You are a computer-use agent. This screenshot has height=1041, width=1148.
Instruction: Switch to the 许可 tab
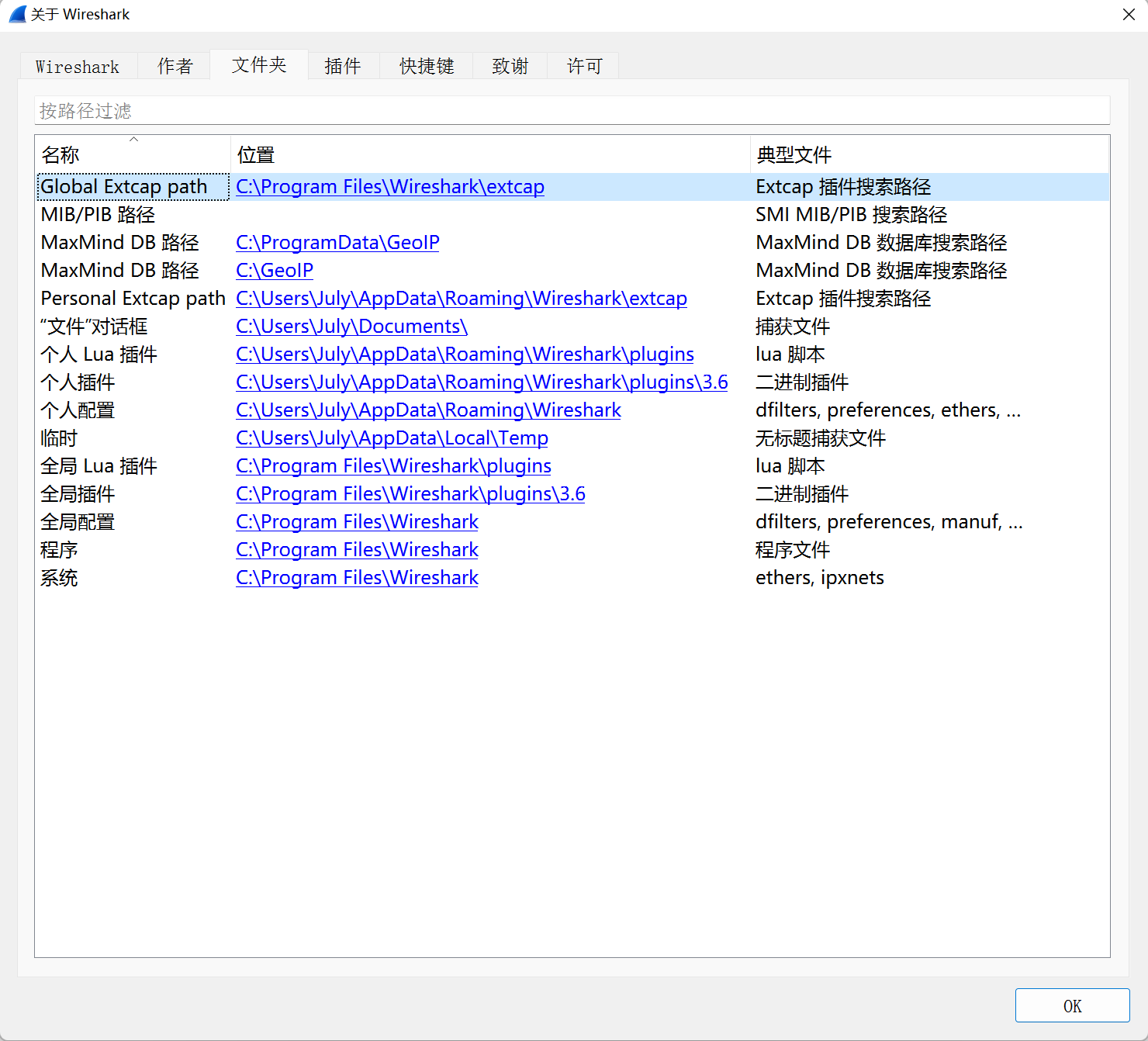[583, 66]
